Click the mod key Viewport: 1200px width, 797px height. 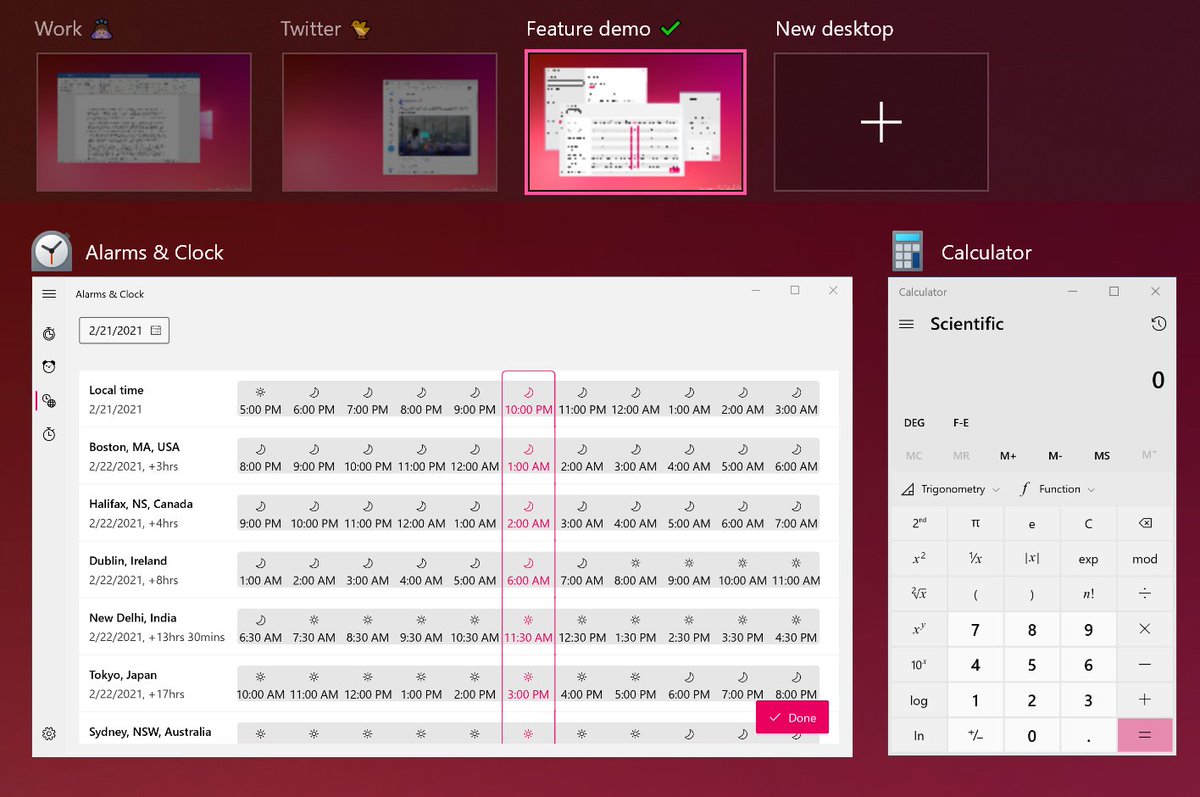(1145, 559)
